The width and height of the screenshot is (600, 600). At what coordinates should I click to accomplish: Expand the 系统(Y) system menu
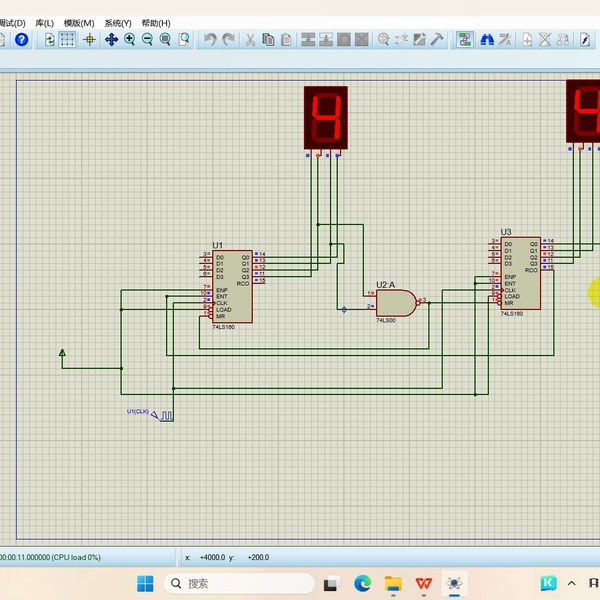pyautogui.click(x=118, y=22)
